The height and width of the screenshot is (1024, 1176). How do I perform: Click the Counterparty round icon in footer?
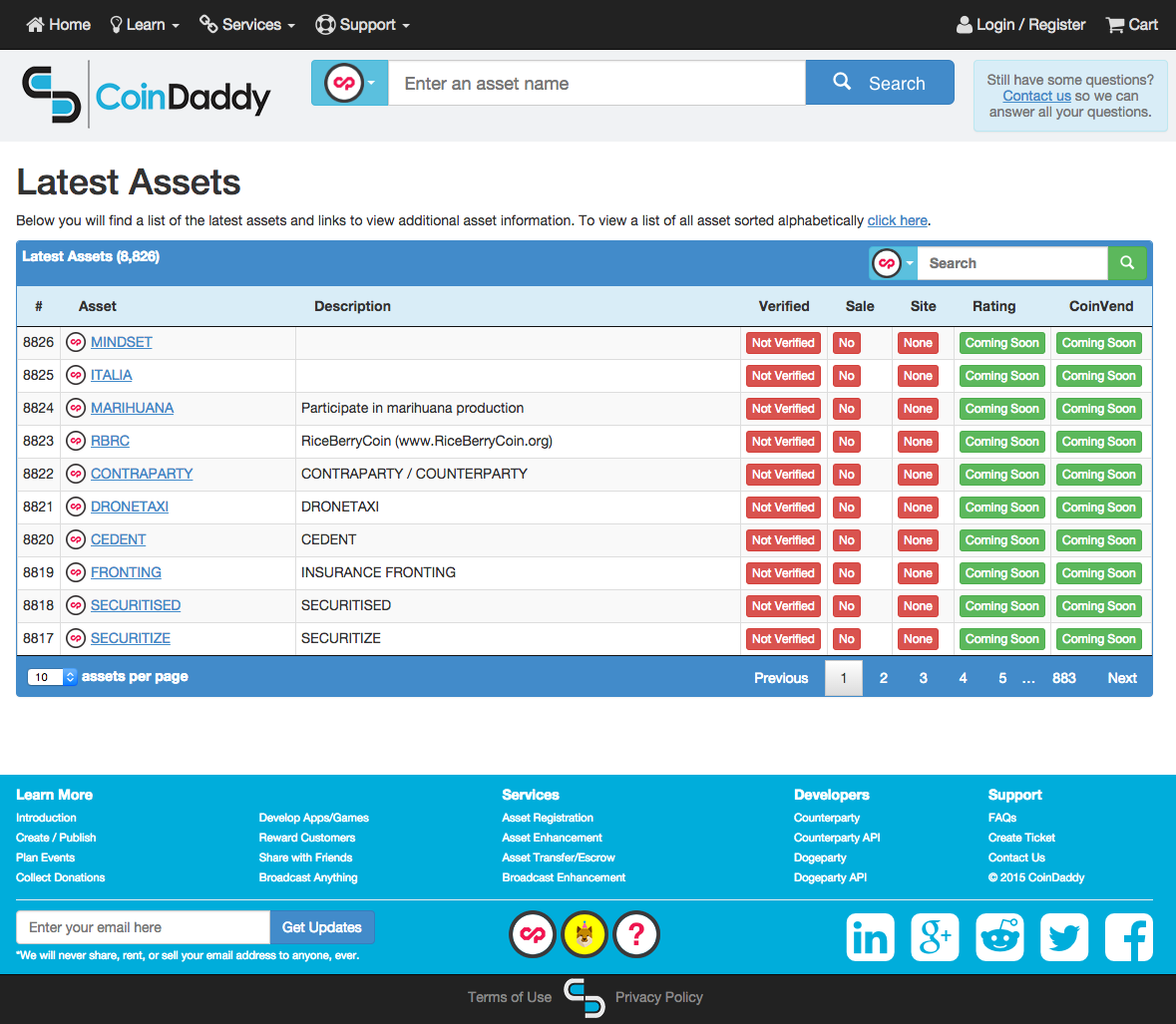tap(533, 935)
